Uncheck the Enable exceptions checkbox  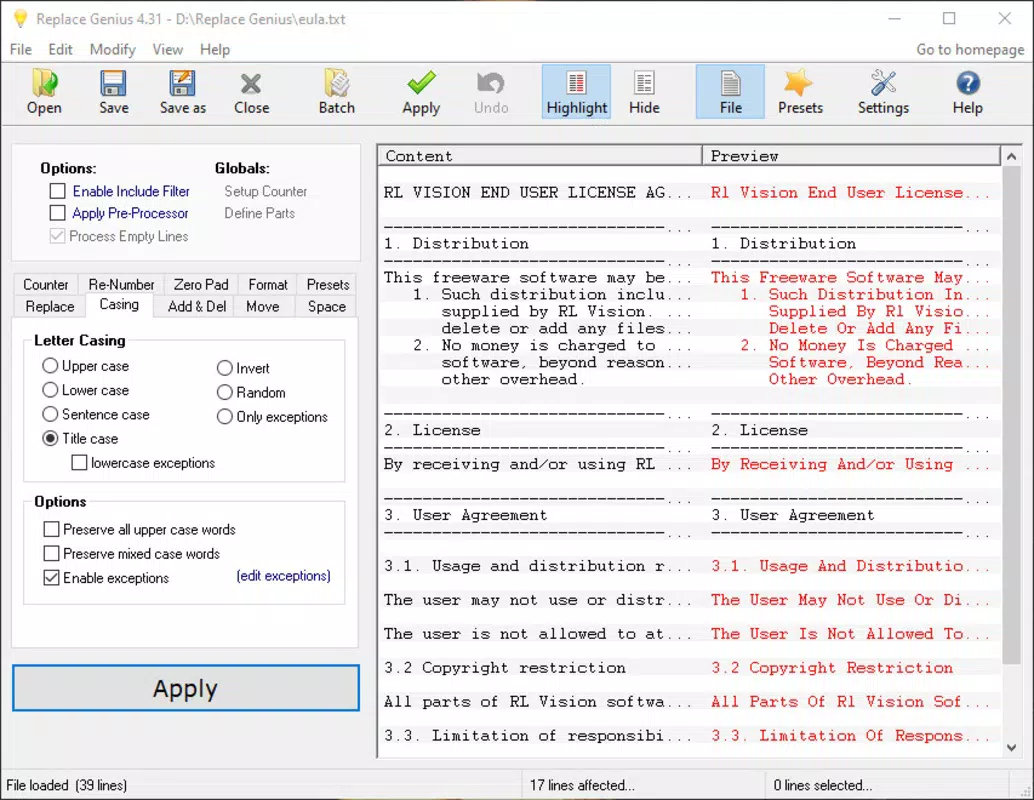click(x=51, y=578)
